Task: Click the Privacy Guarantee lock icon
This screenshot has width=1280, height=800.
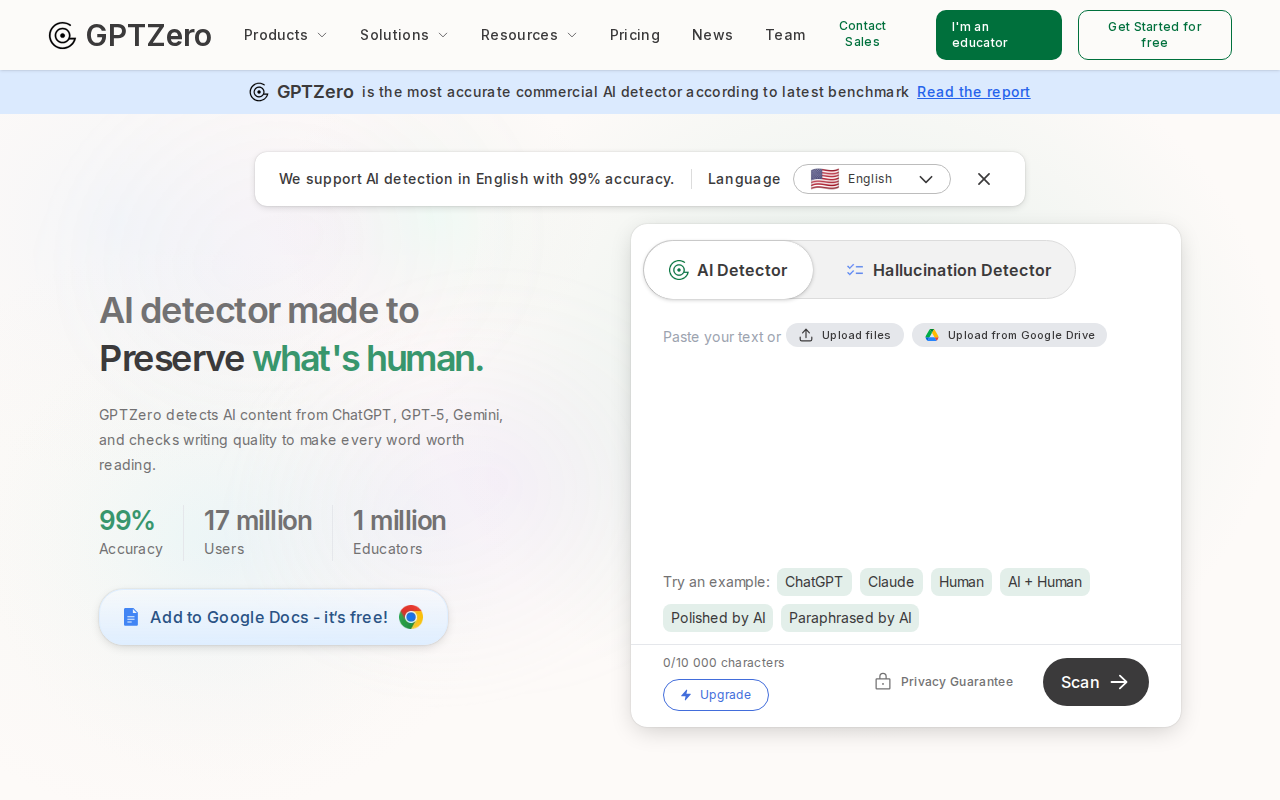Action: pyautogui.click(x=883, y=681)
